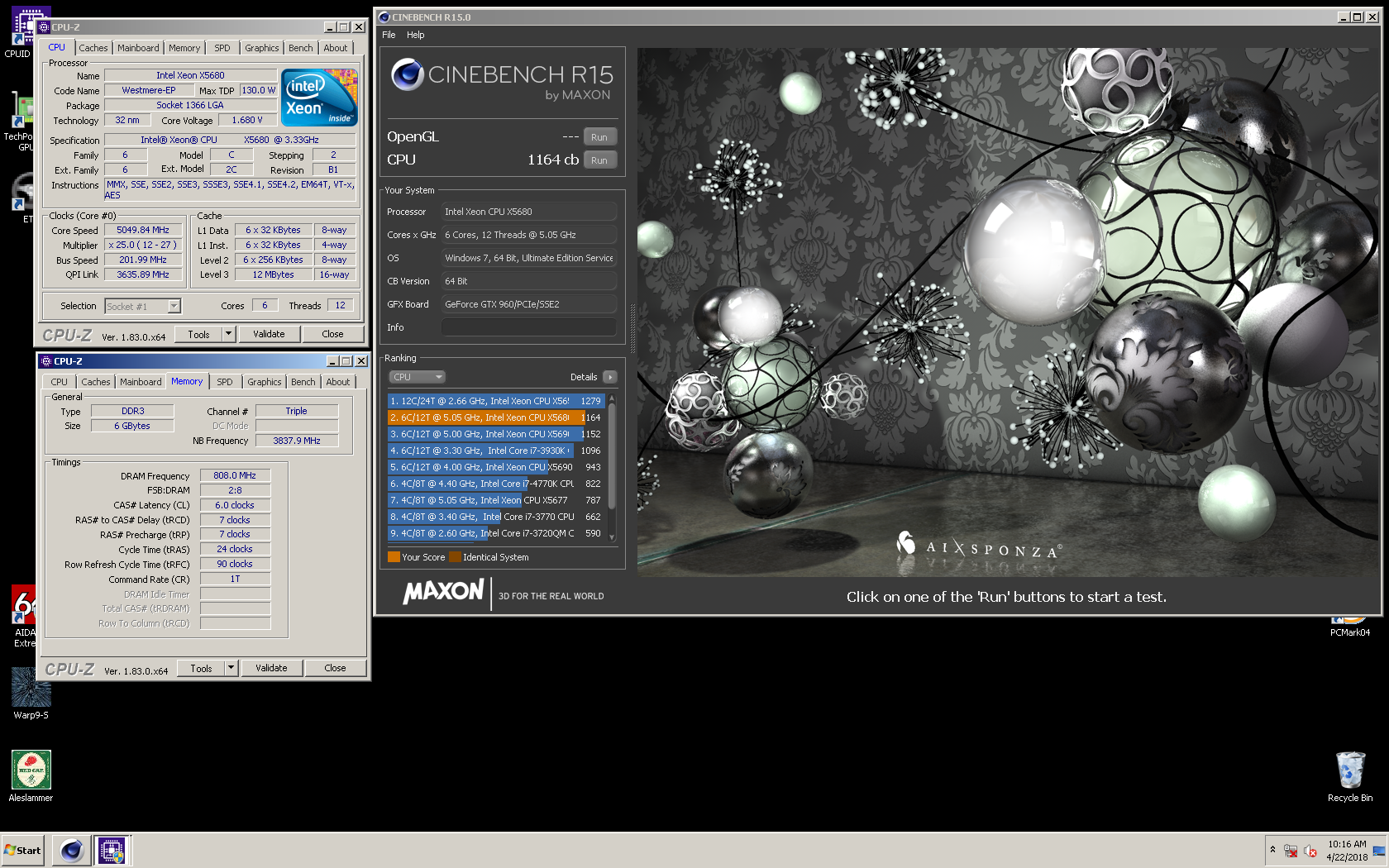This screenshot has height=868, width=1389.
Task: Click Tools button in upper CPU-Z
Action: point(198,334)
